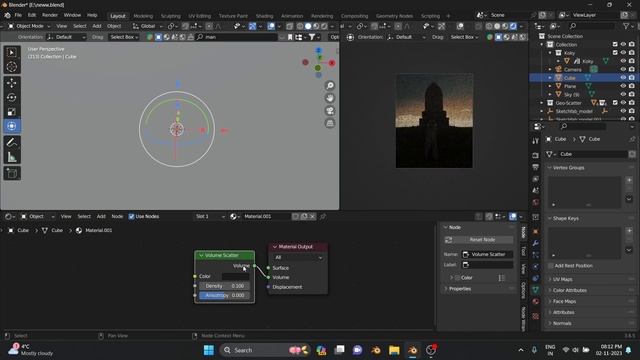Viewport: 640px width, 360px height.
Task: Unlink Material.001 with the X icon
Action: pos(312,216)
